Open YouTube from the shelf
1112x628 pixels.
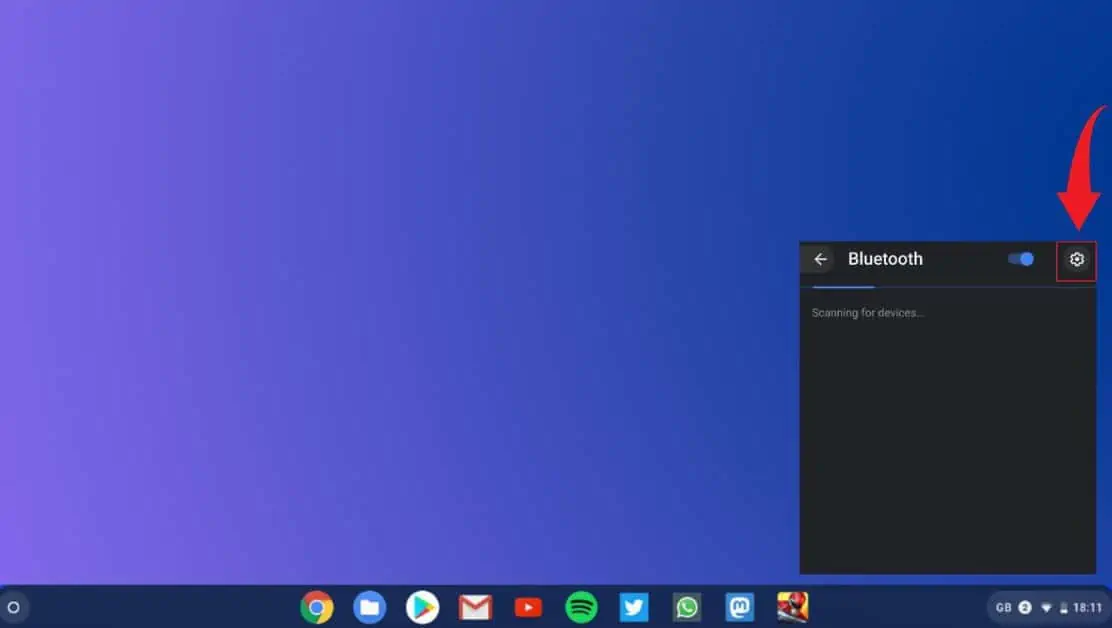click(528, 607)
